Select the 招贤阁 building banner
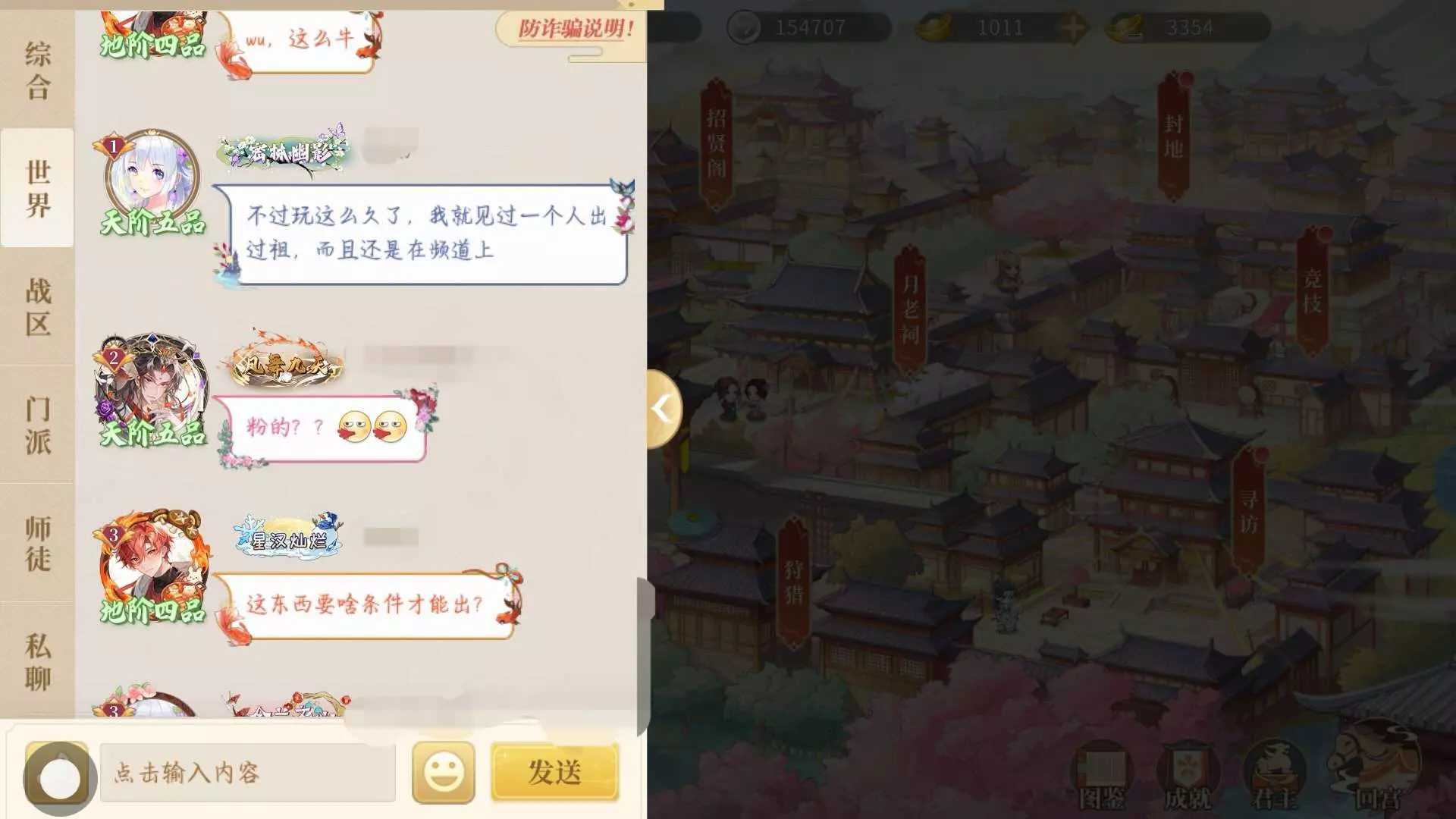This screenshot has width=1456, height=819. click(x=716, y=144)
